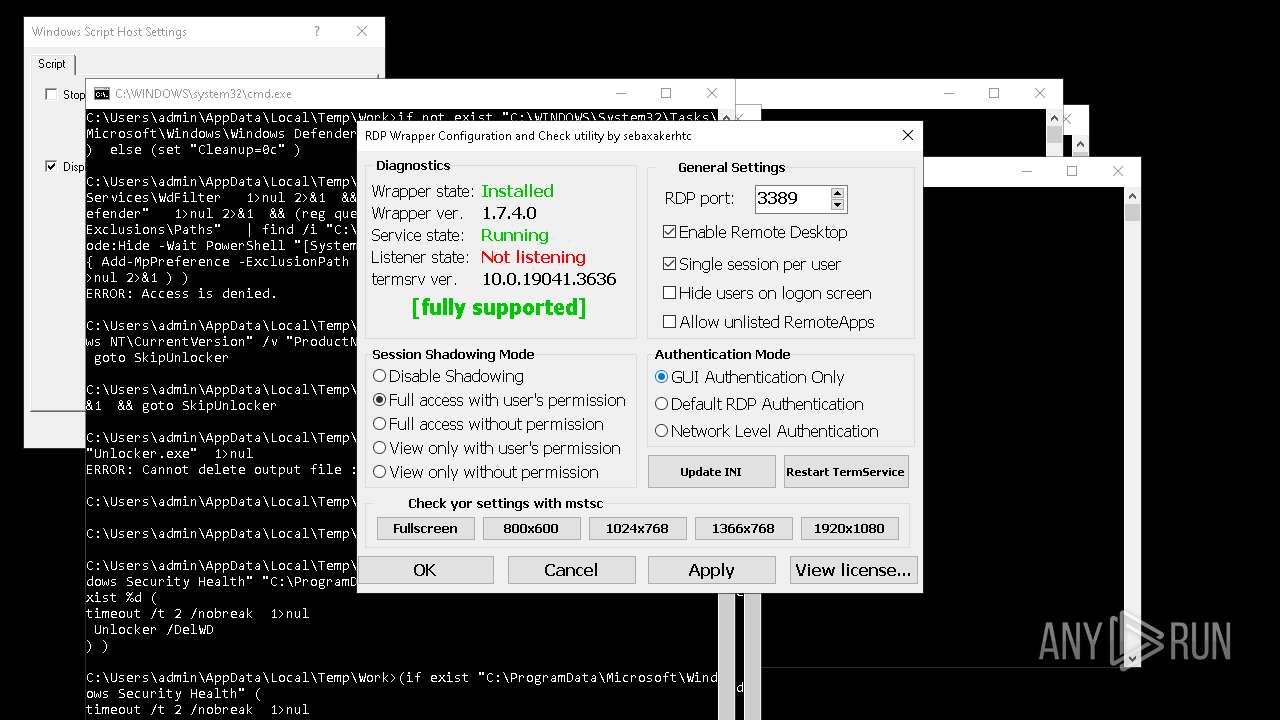The image size is (1280, 720).
Task: Close the Windows Script Host Settings dialog
Action: coord(362,32)
